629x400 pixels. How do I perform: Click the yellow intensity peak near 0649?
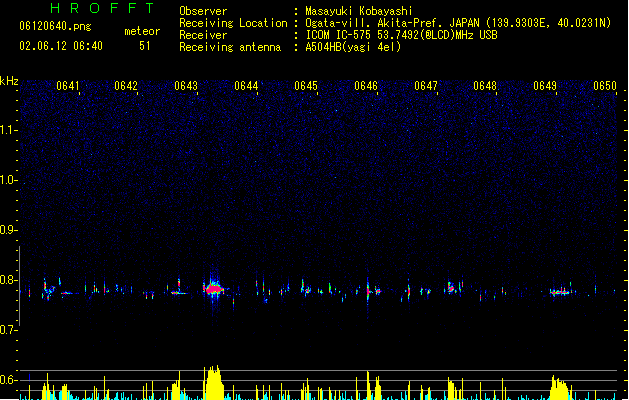click(560, 388)
